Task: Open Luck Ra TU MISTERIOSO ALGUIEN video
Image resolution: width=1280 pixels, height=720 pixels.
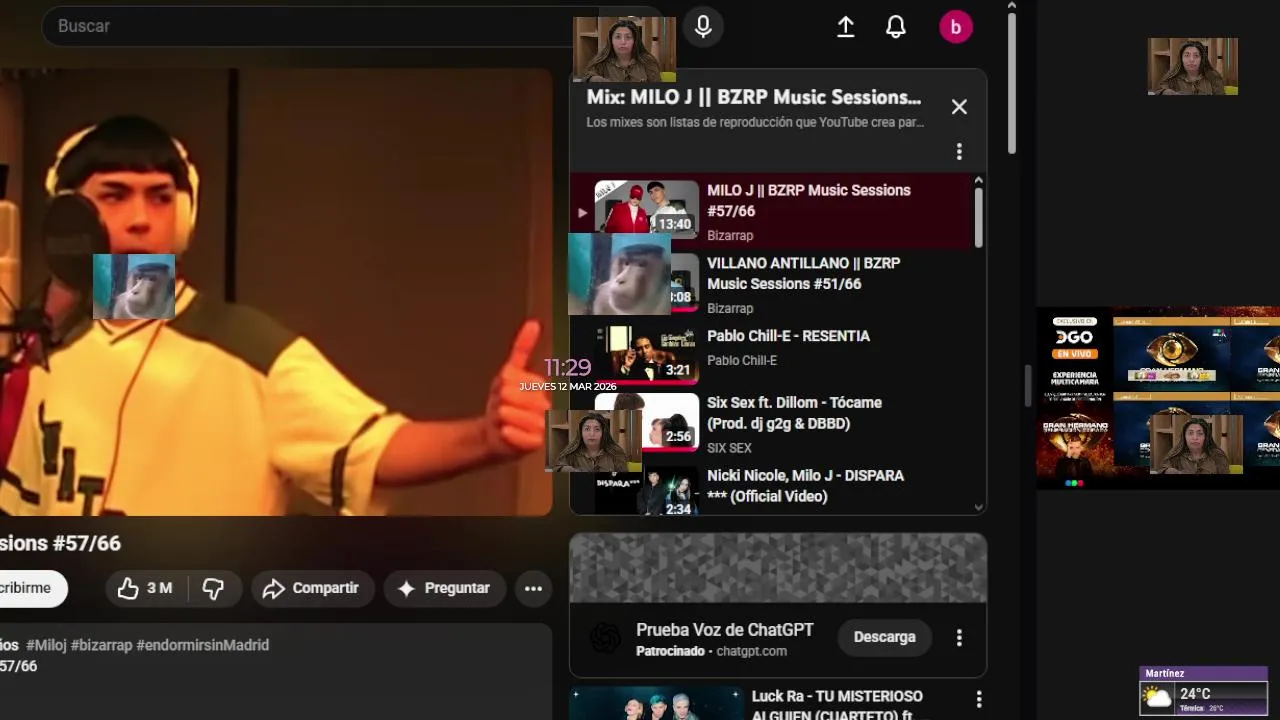Action: [x=837, y=706]
